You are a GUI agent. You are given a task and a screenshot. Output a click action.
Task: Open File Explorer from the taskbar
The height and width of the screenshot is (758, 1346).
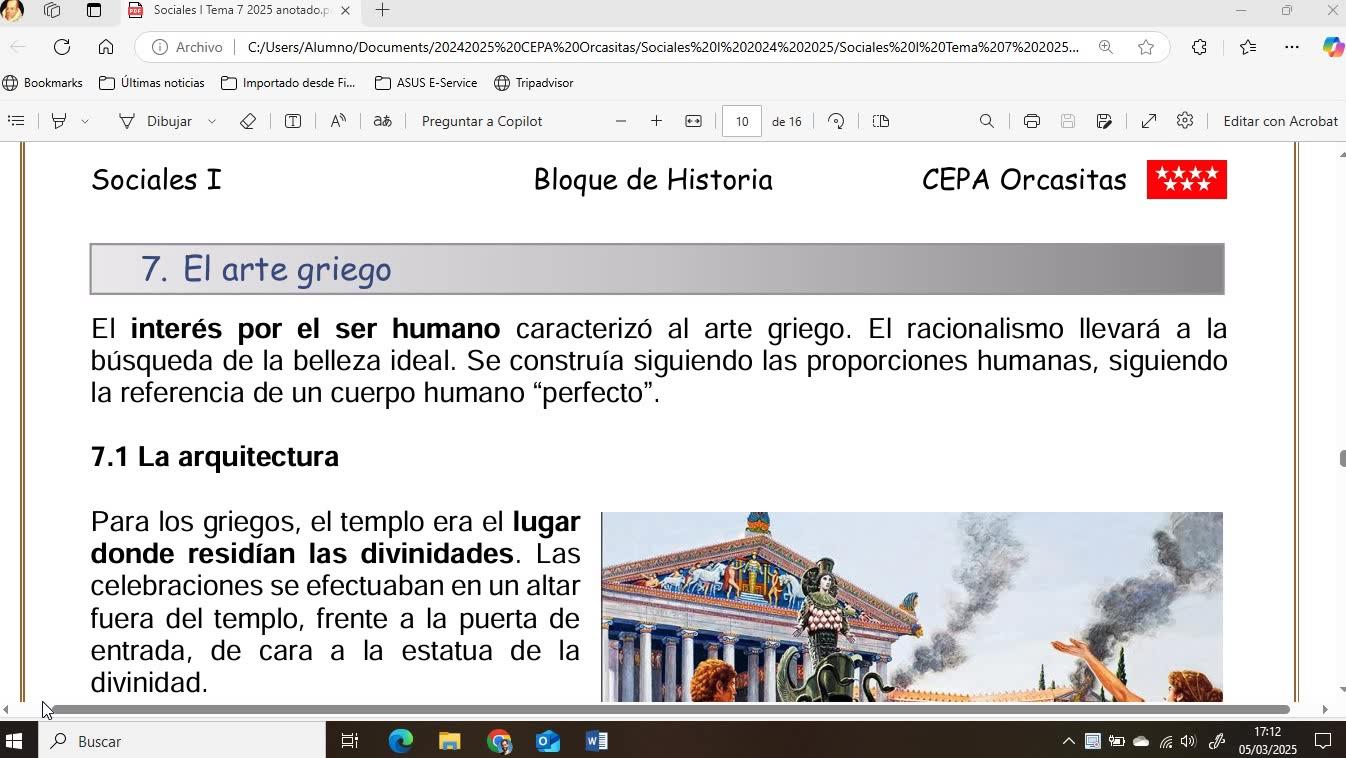(449, 742)
